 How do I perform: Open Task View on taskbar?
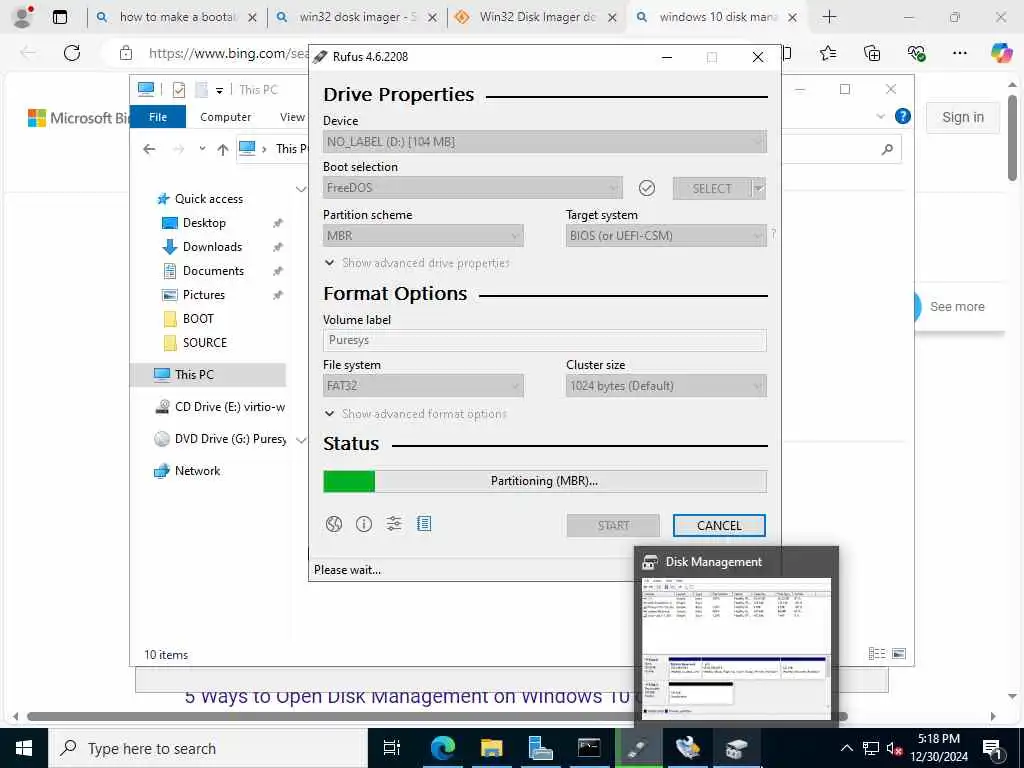click(x=391, y=748)
